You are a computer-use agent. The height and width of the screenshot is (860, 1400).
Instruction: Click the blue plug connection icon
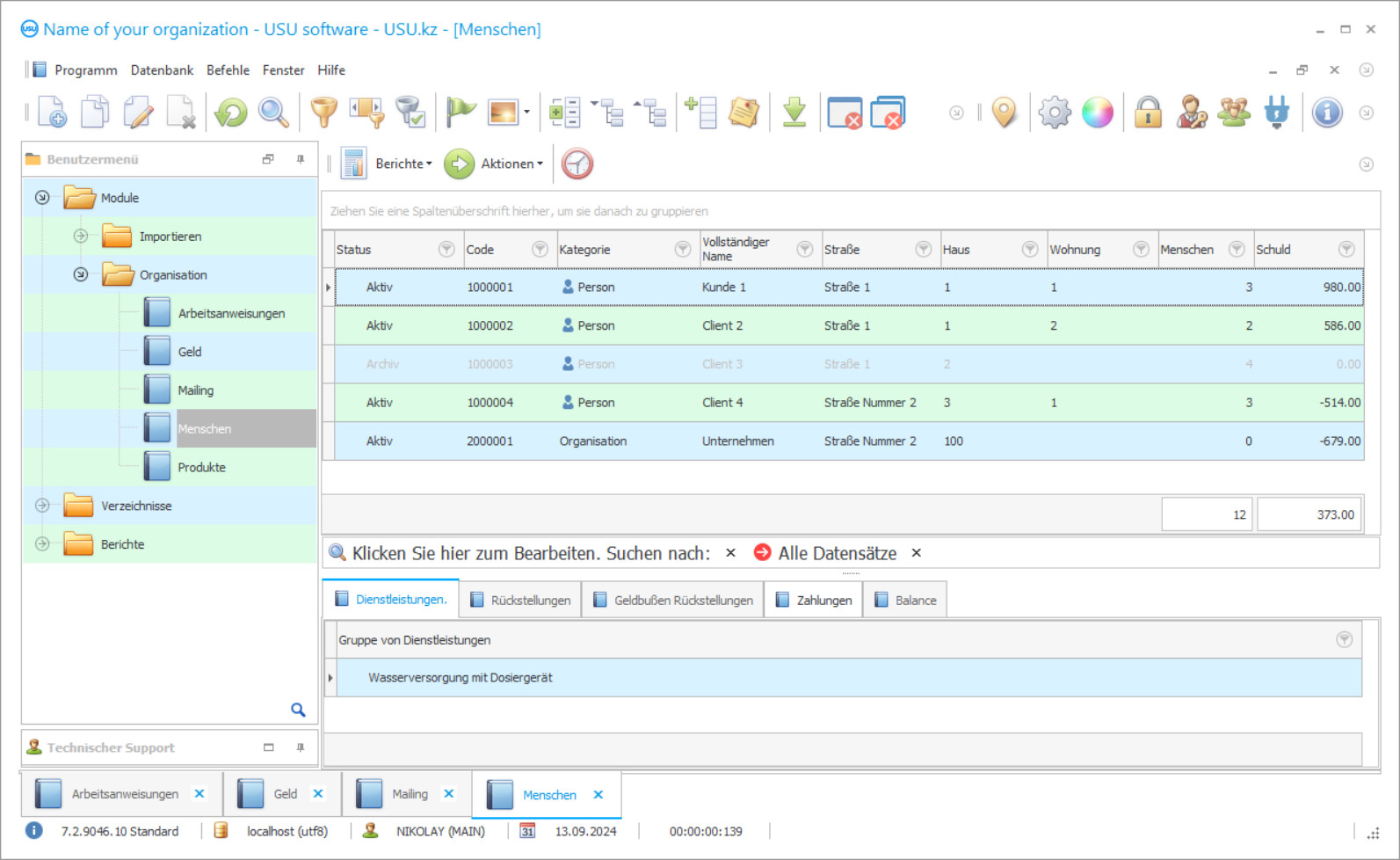tap(1277, 113)
